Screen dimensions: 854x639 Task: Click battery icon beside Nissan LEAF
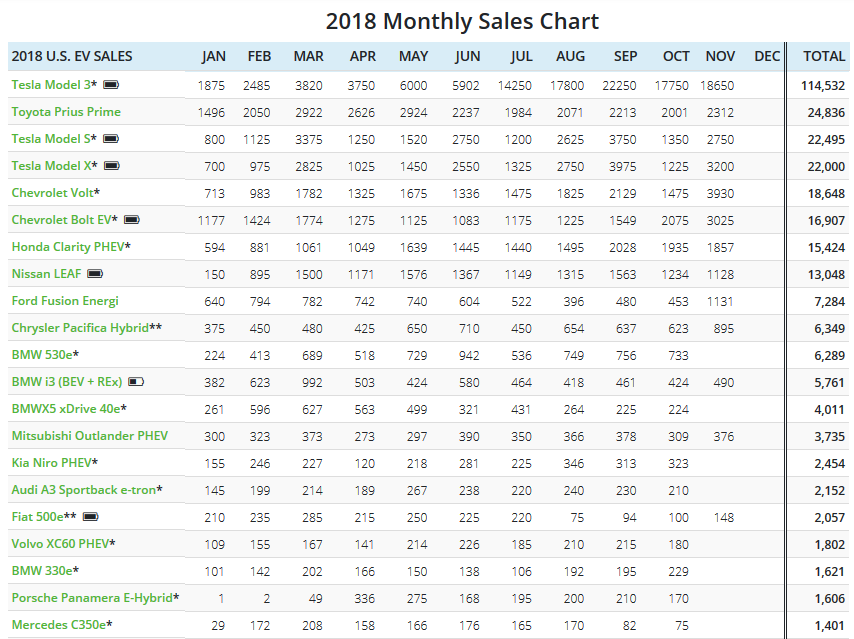tap(96, 274)
